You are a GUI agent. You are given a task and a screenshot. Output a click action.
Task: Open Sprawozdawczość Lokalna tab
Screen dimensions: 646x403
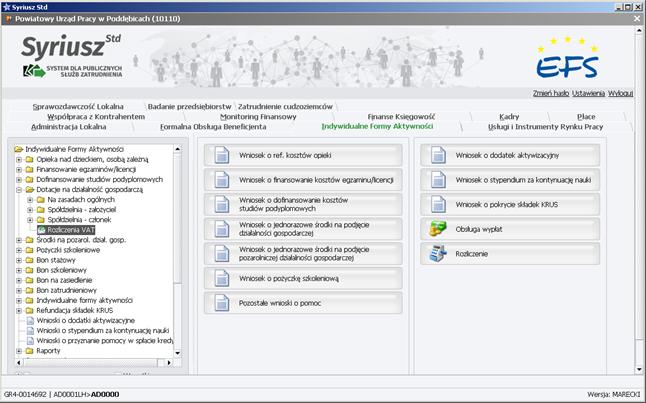78,107
